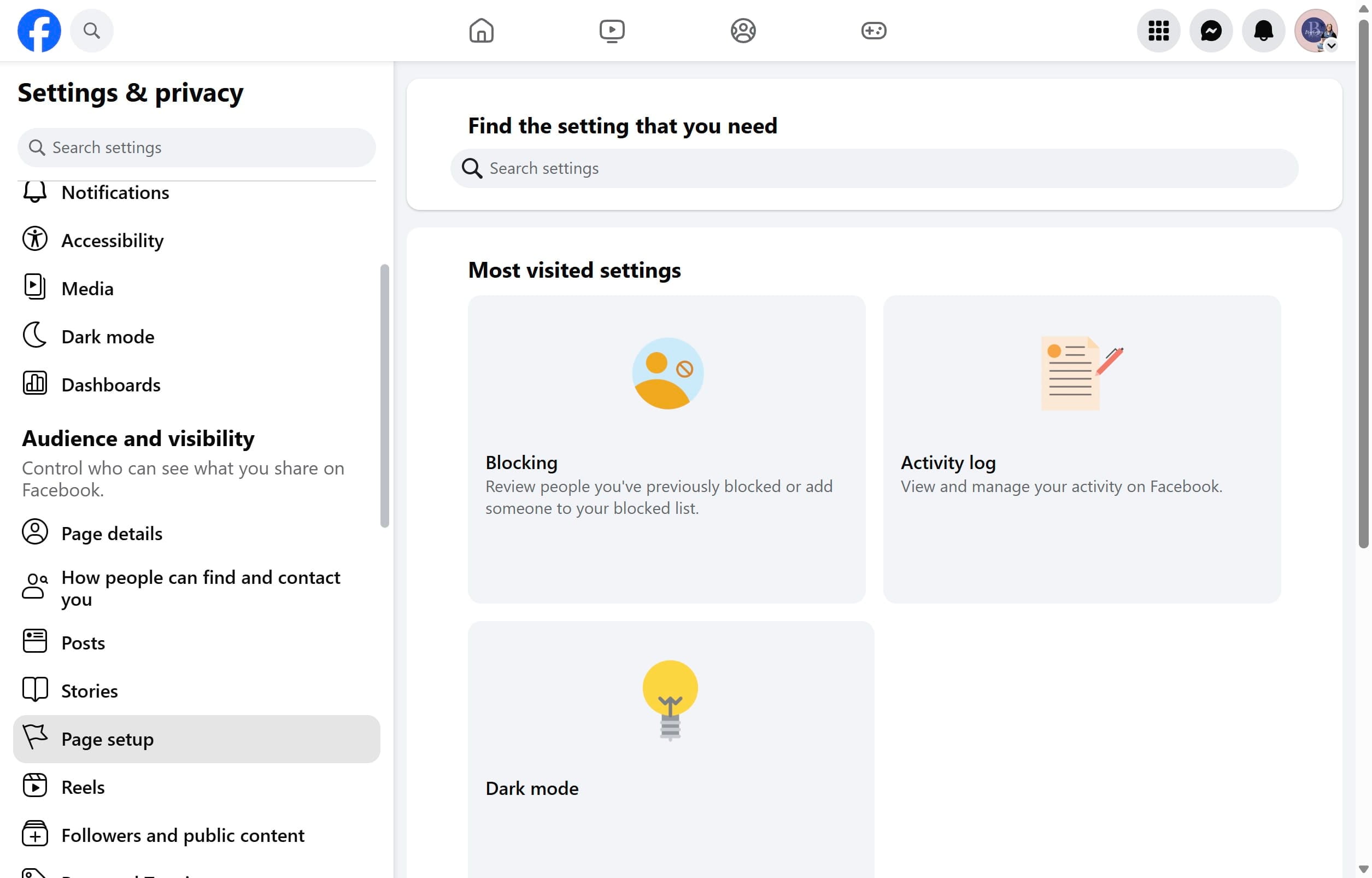
Task: Open the Blocking settings card
Action: [666, 449]
